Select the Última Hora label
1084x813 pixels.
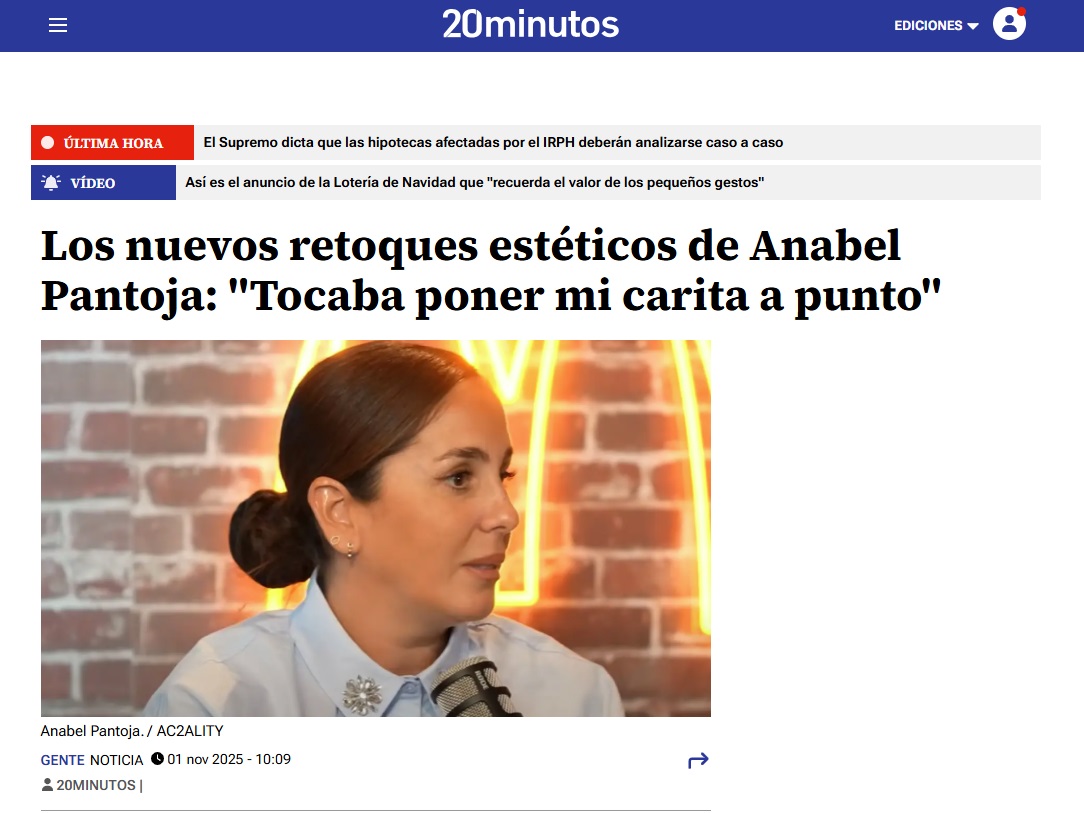(x=113, y=142)
